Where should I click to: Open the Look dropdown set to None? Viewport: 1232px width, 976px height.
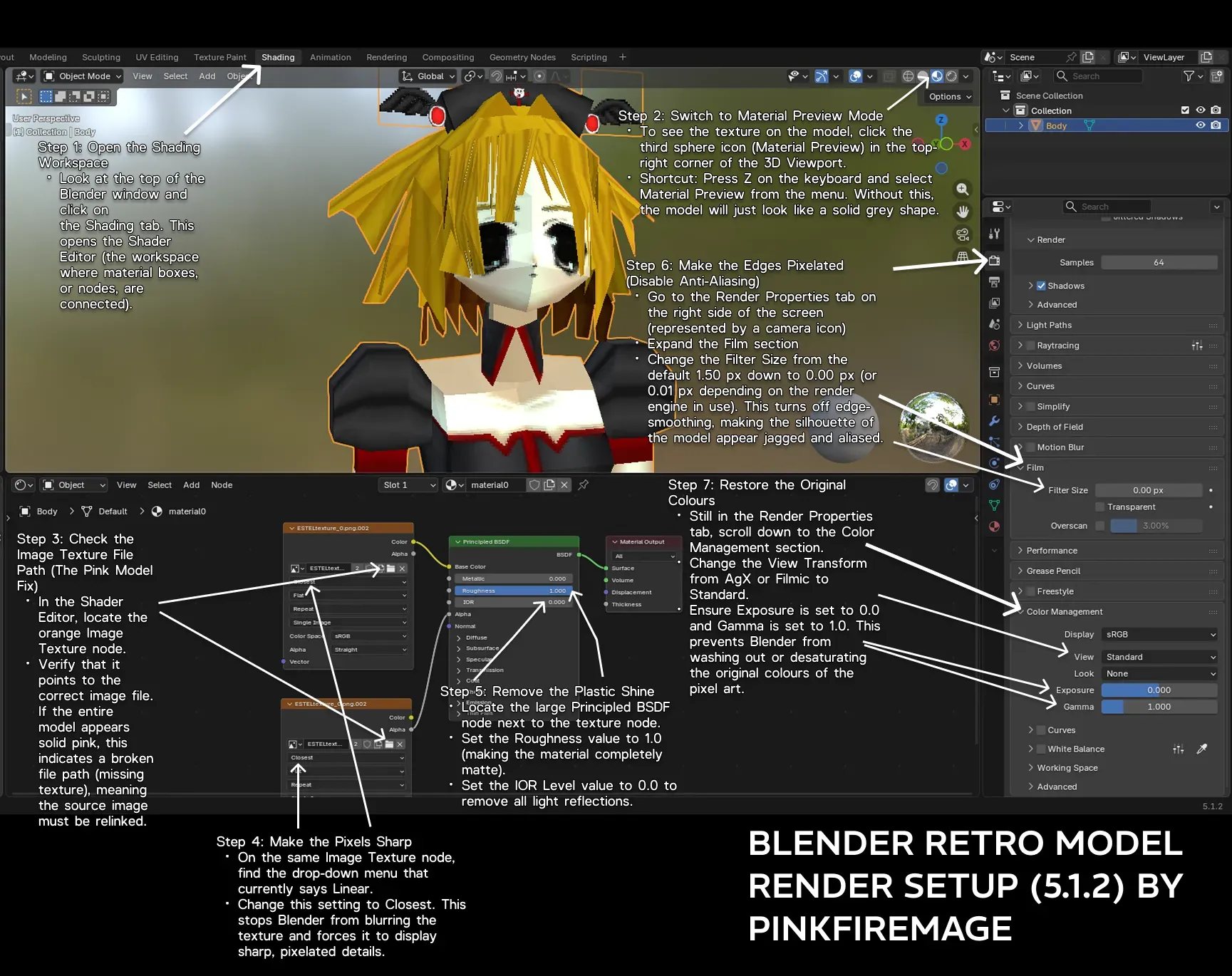[1159, 674]
